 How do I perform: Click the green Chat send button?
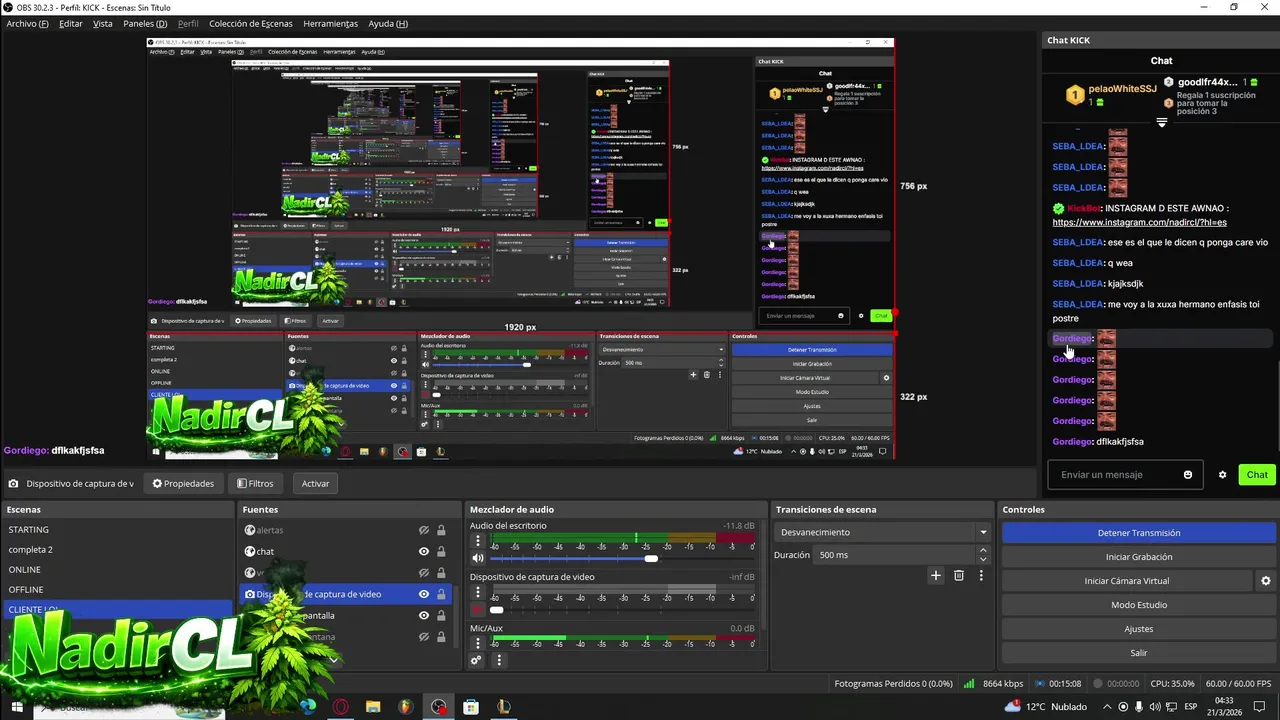pyautogui.click(x=1257, y=475)
